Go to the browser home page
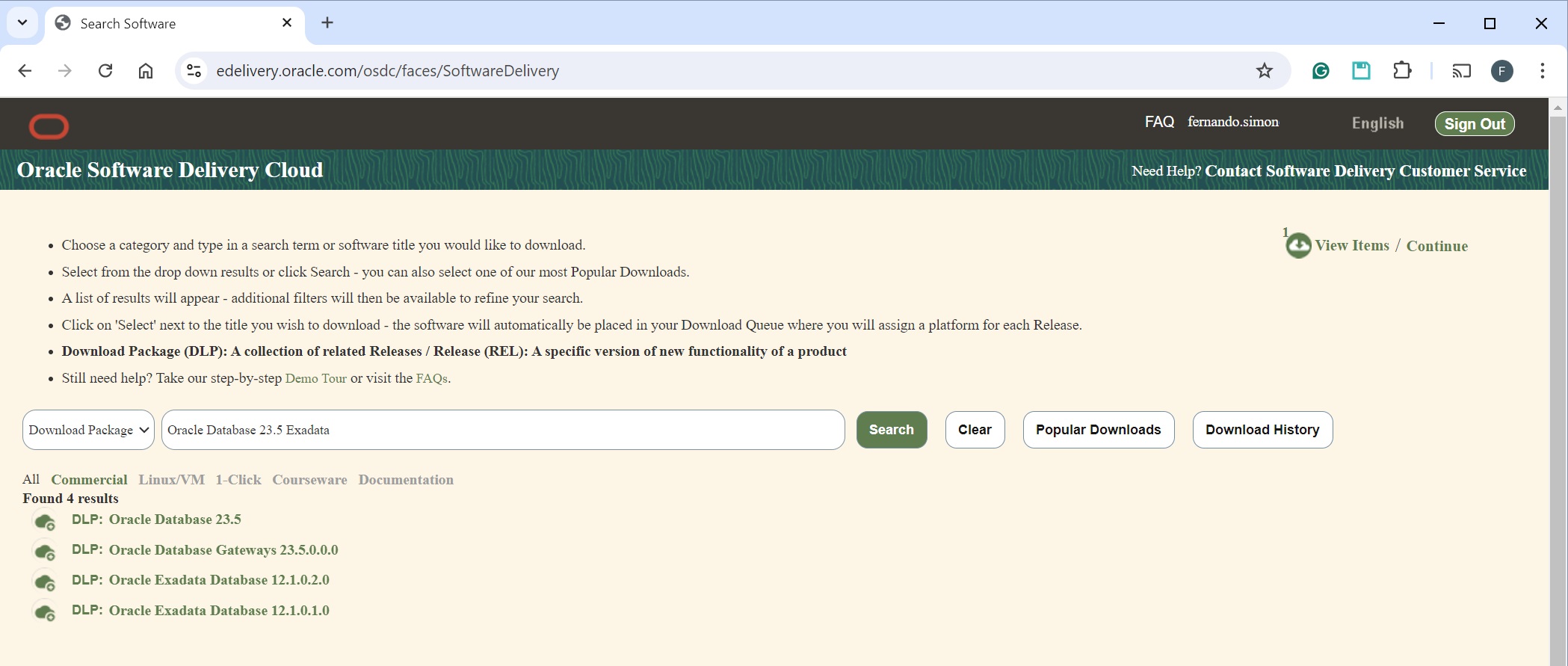 (x=146, y=71)
